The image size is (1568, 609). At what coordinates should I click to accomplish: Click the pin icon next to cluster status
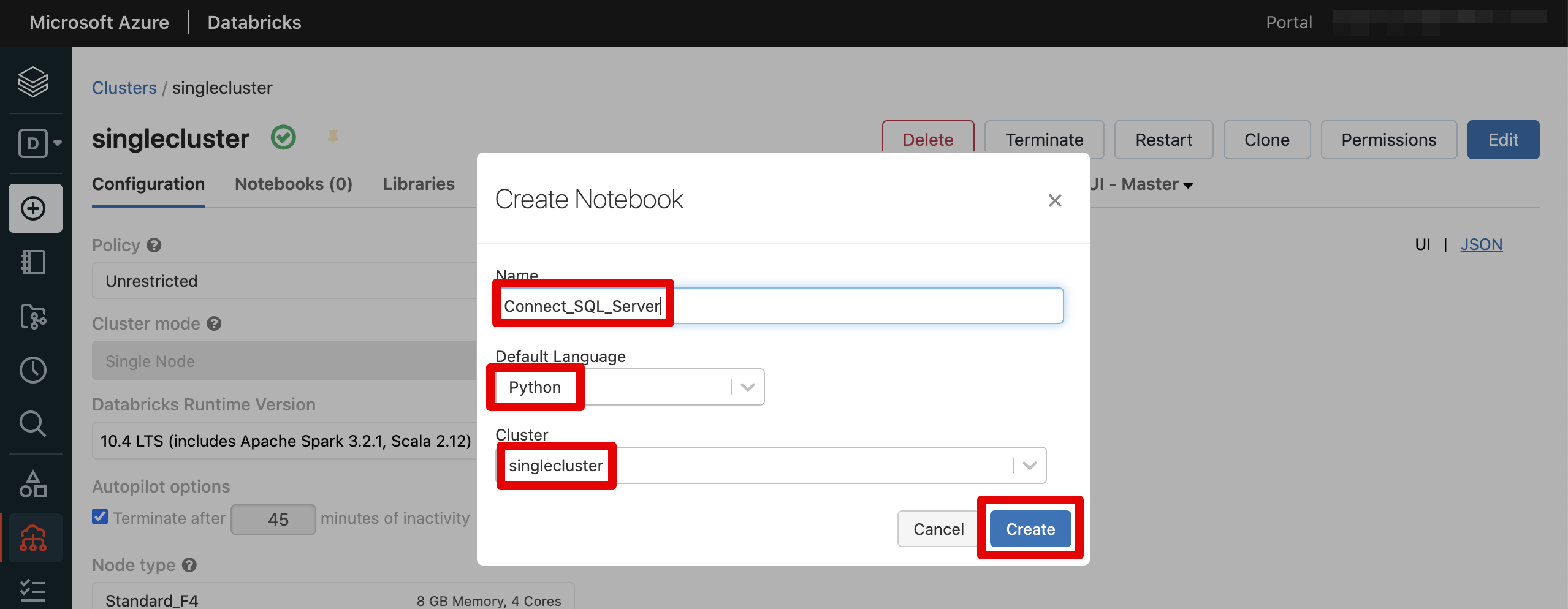pos(333,137)
